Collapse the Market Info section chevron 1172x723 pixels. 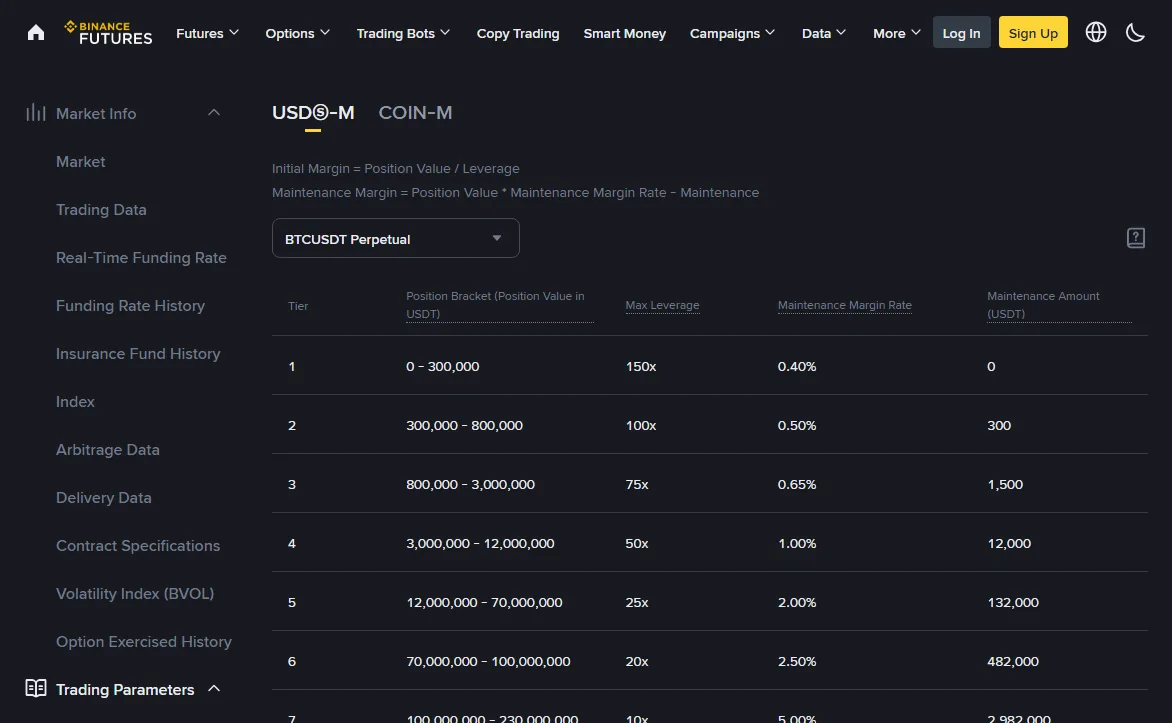214,113
